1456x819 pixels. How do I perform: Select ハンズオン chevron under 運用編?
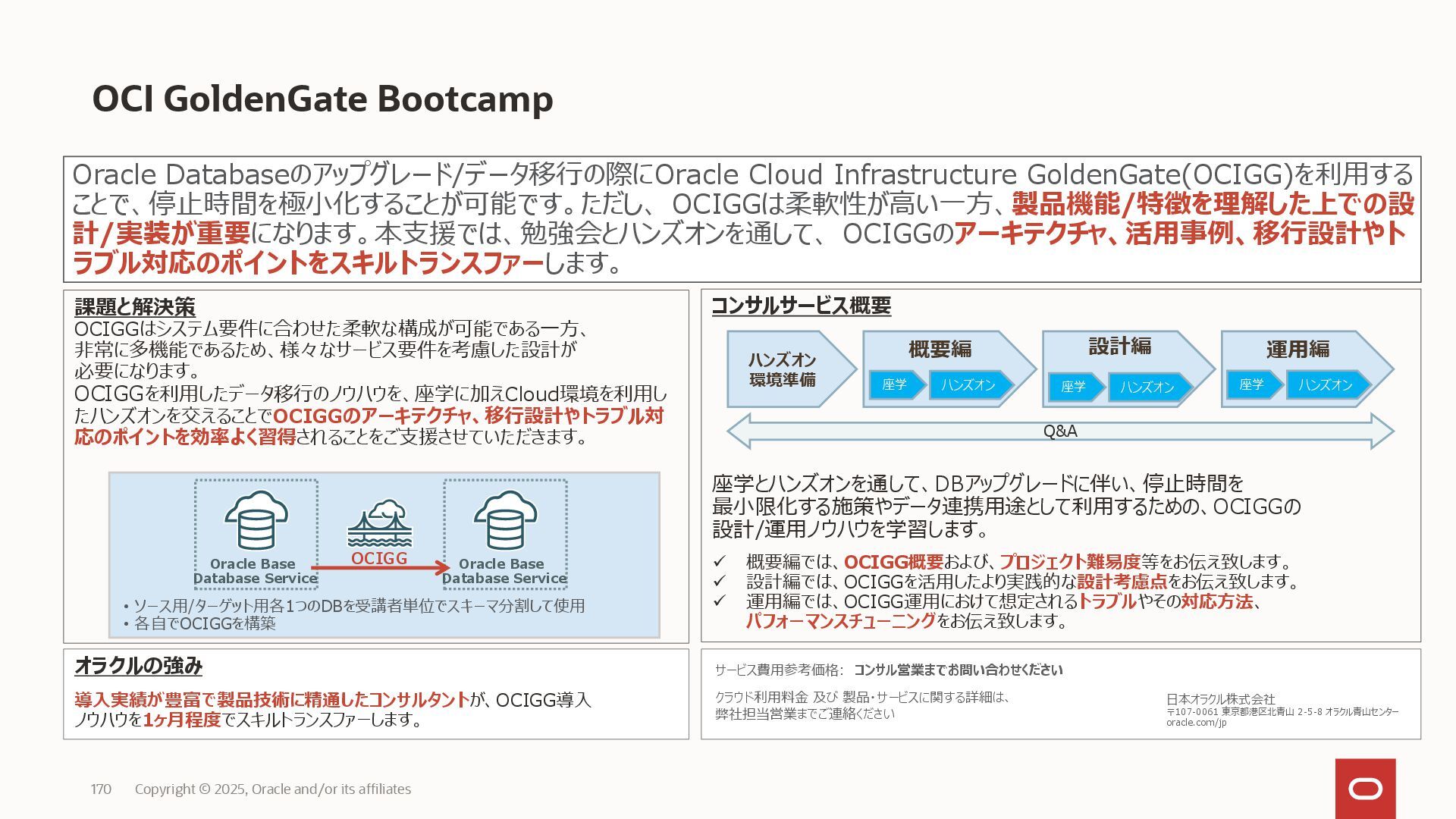[1326, 385]
